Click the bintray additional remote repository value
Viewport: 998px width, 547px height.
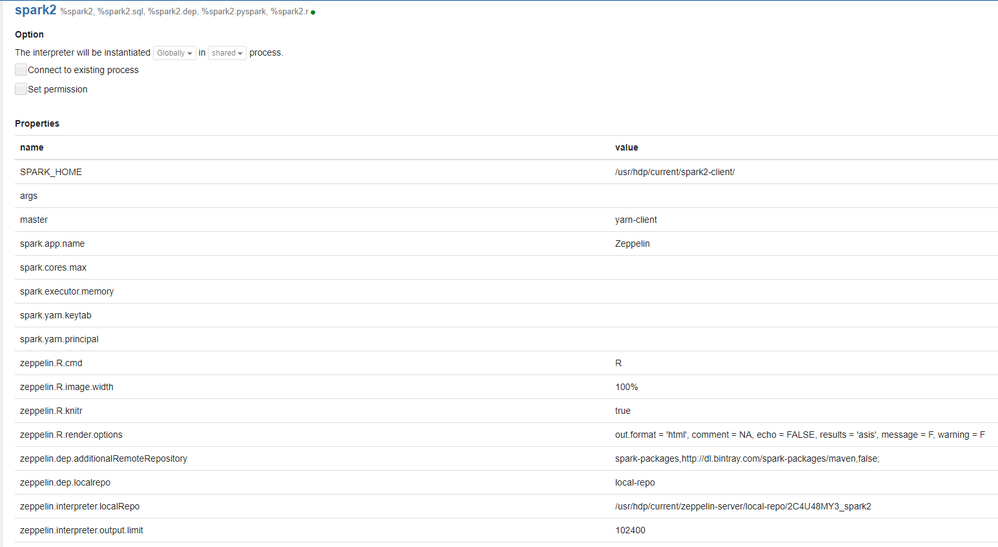click(747, 459)
